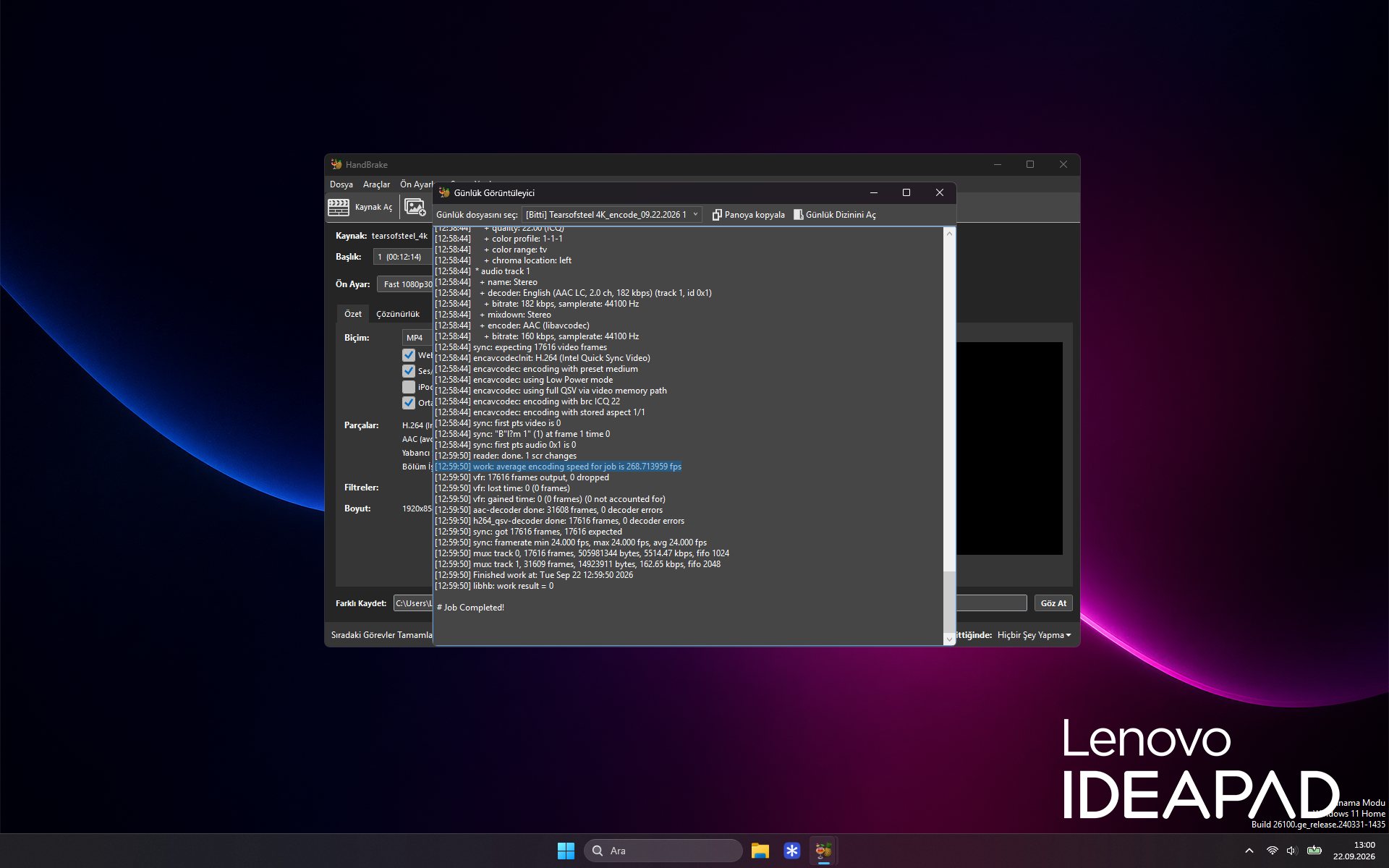The width and height of the screenshot is (1389, 868).
Task: Click the taskbar Ara search box
Action: 663,851
